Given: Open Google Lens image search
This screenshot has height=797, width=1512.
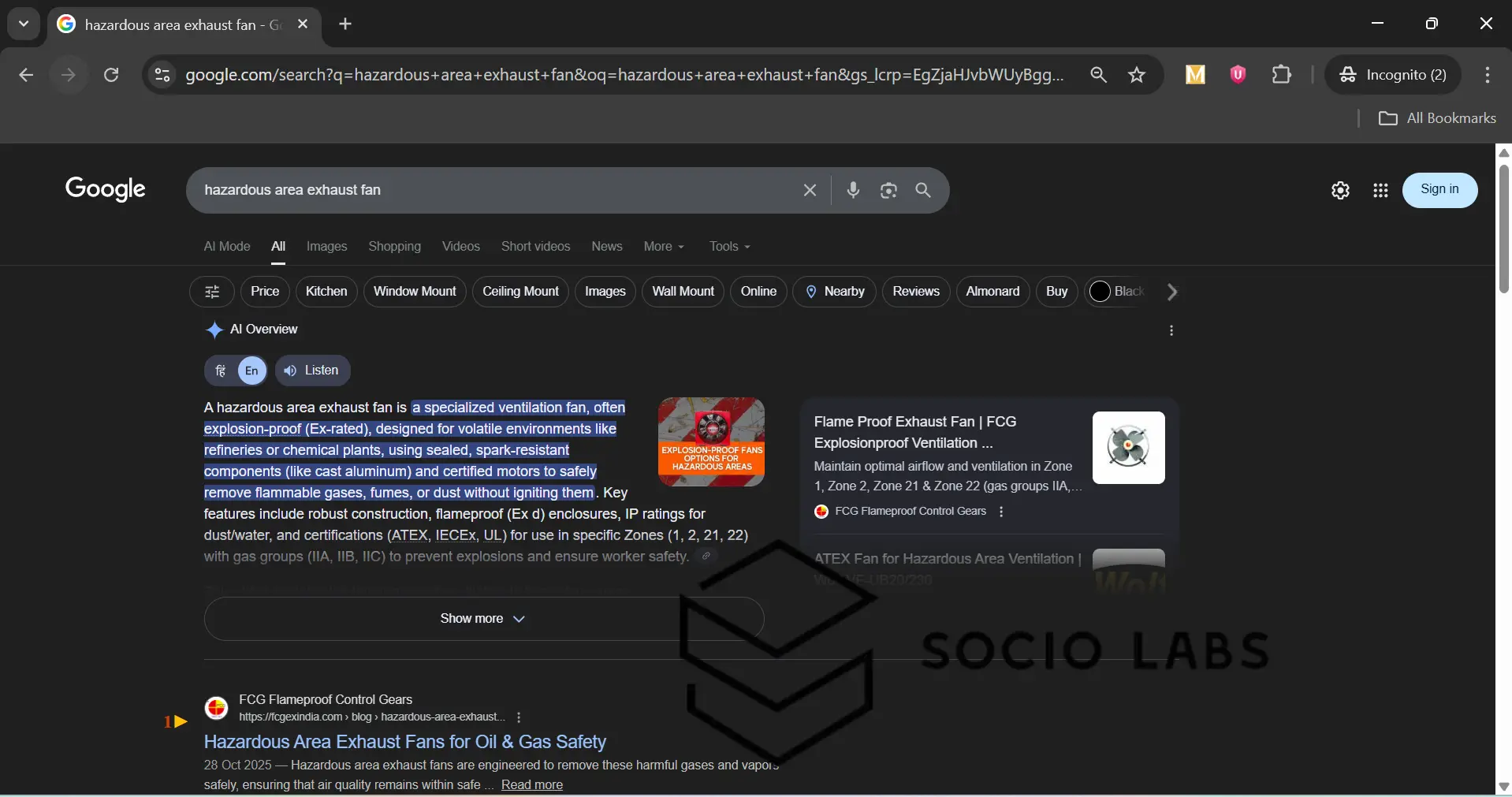Looking at the screenshot, I should 888,191.
